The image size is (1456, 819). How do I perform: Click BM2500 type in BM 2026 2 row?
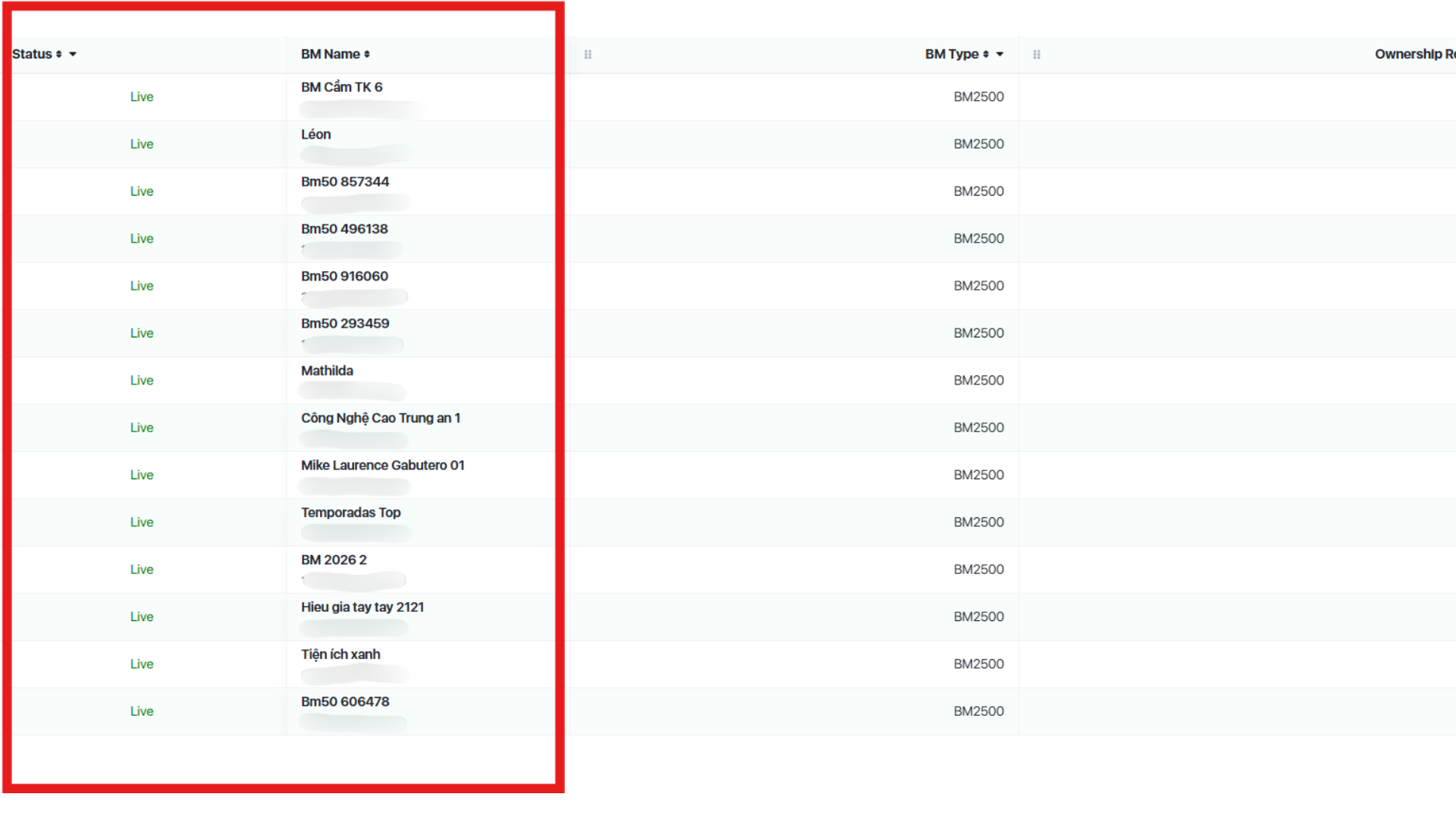point(978,570)
